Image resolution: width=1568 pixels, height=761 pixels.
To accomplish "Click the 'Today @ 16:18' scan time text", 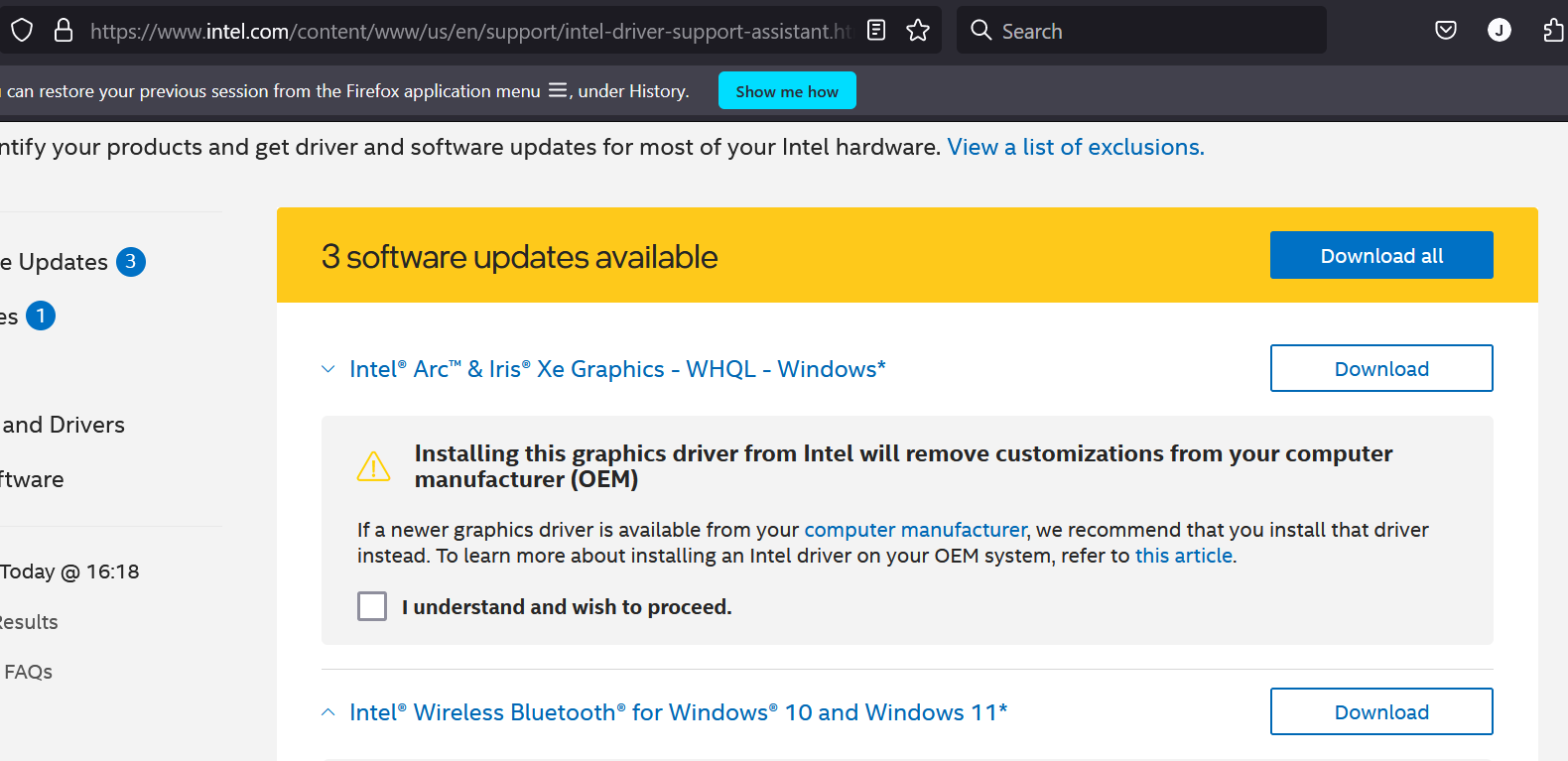I will pyautogui.click(x=69, y=571).
